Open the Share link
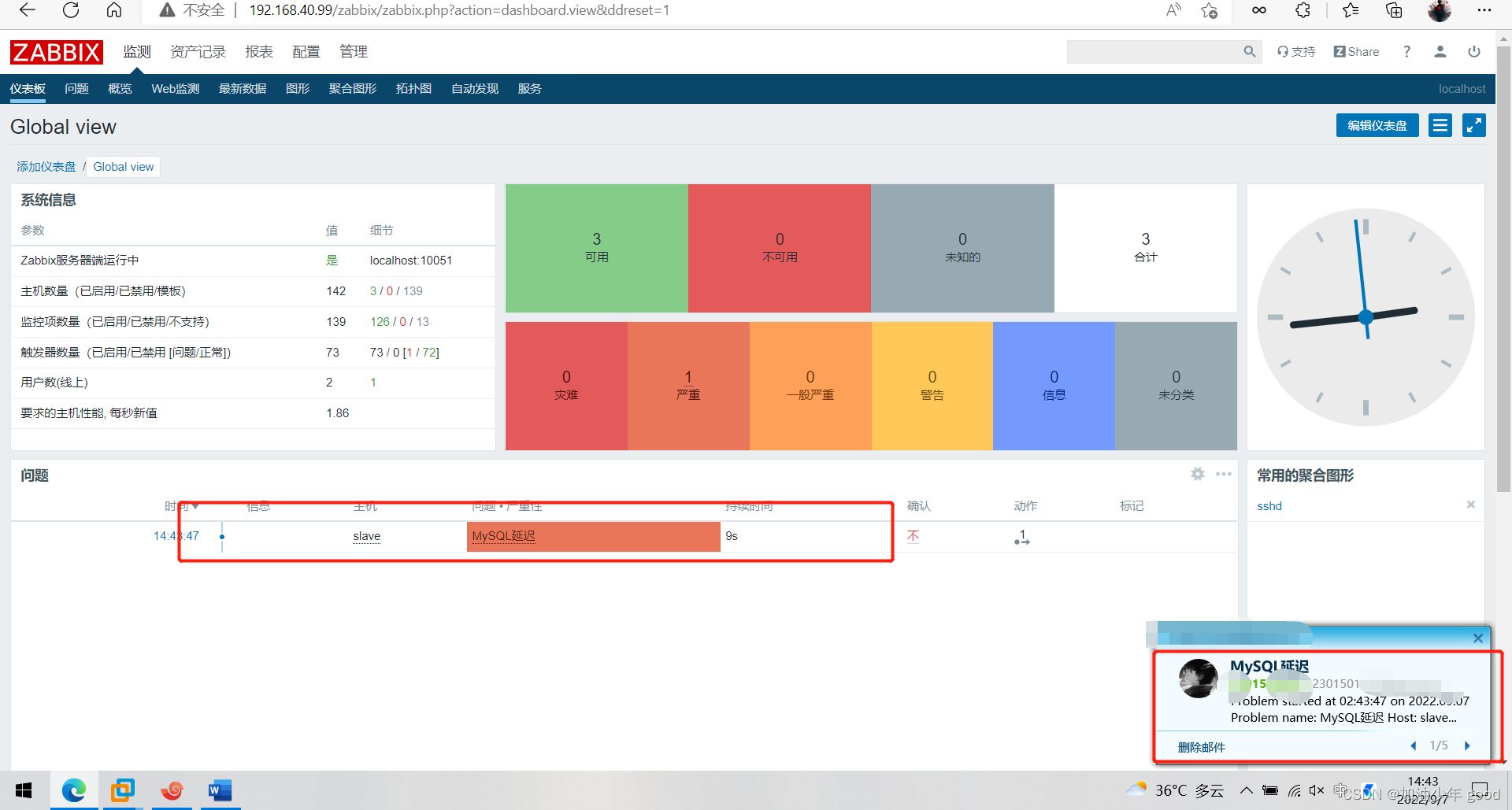Viewport: 1512px width, 810px height. coord(1356,52)
